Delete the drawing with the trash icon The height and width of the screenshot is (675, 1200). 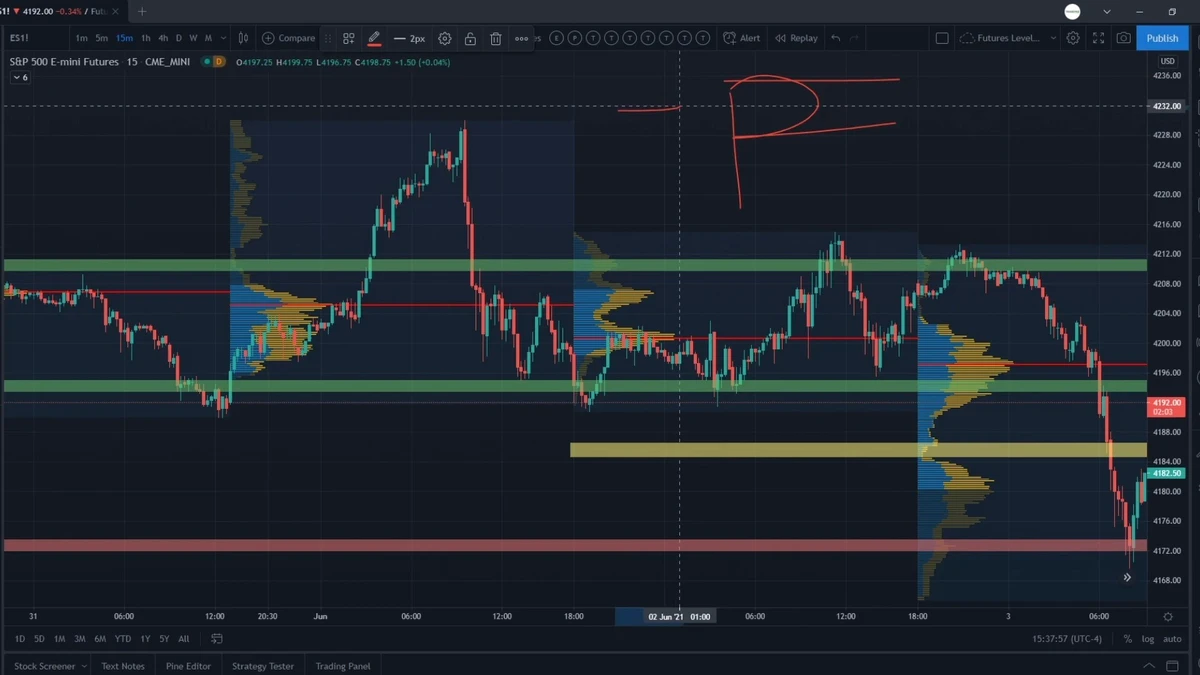(496, 38)
